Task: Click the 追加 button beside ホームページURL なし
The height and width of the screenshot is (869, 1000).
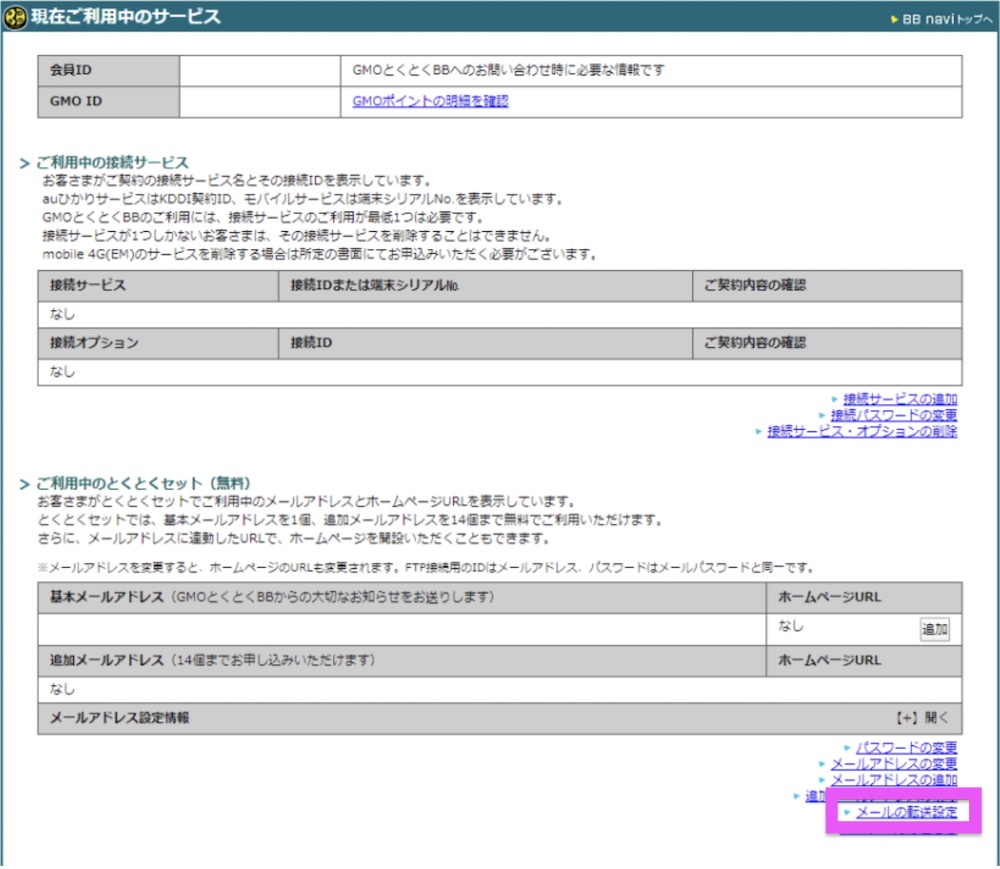Action: coord(934,629)
